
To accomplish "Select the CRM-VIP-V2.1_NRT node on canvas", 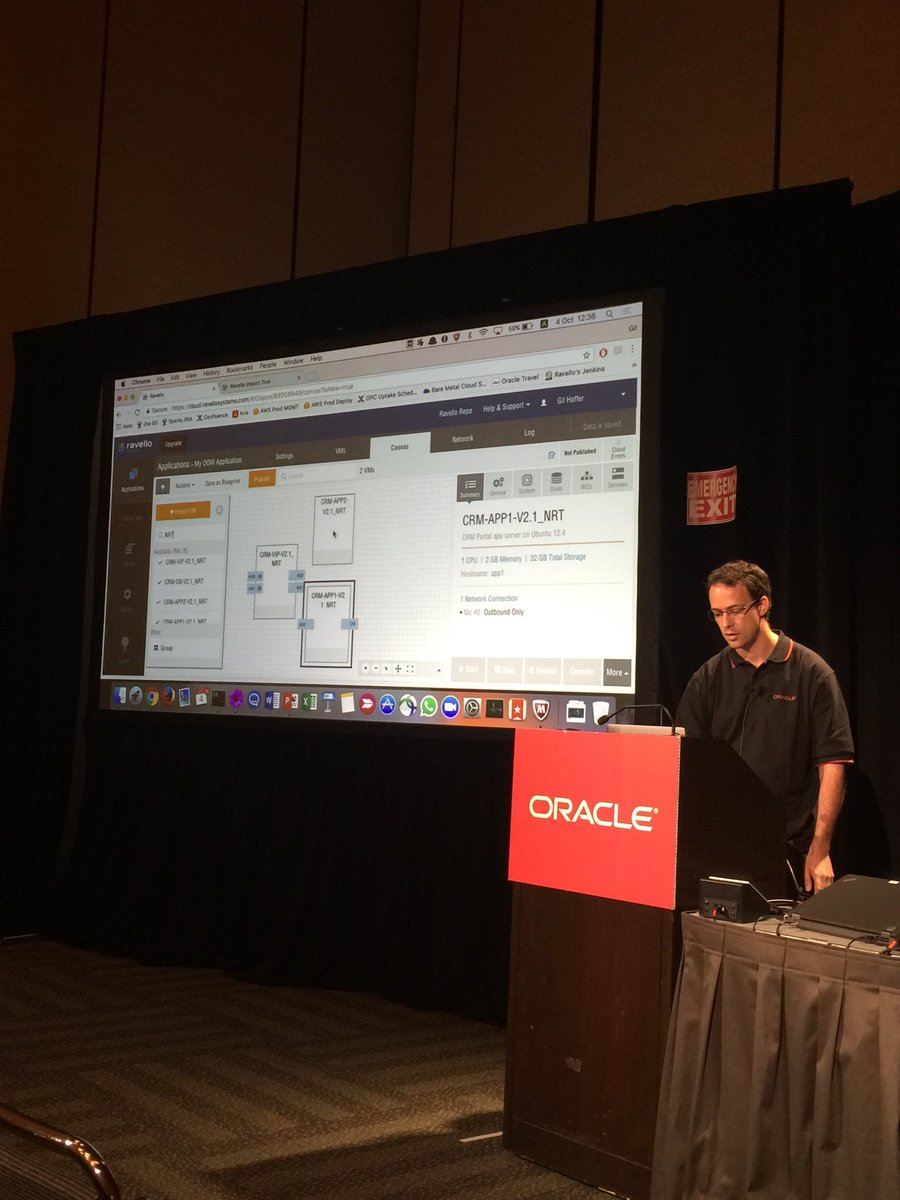I will click(x=275, y=581).
